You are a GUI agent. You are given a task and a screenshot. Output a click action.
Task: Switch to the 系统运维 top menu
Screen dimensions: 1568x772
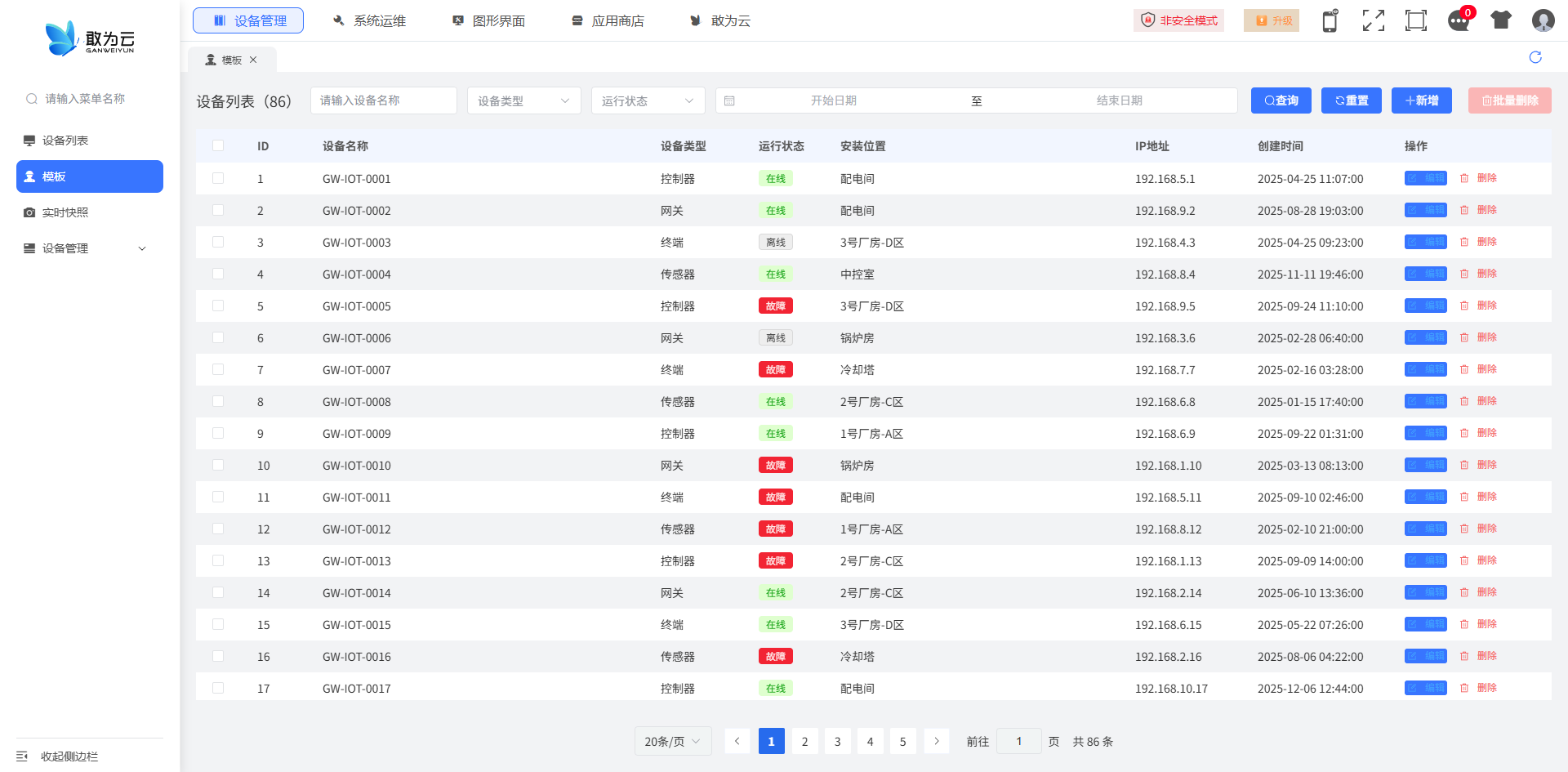[369, 20]
